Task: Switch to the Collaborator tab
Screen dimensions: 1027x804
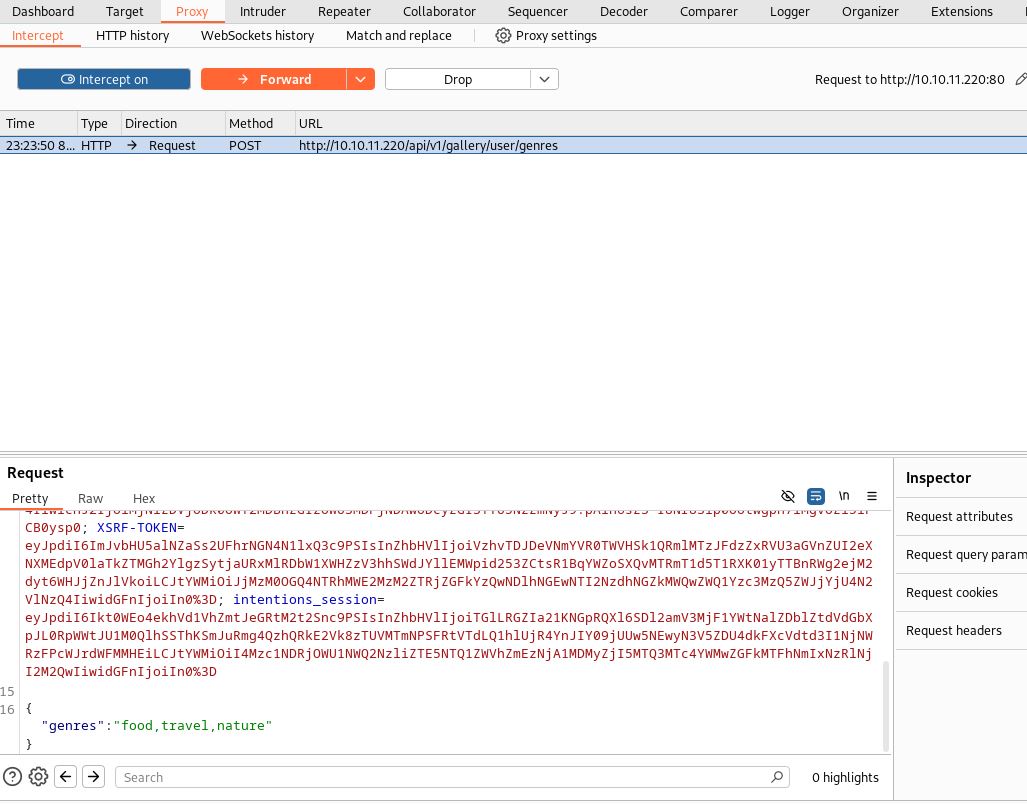Action: pyautogui.click(x=439, y=11)
